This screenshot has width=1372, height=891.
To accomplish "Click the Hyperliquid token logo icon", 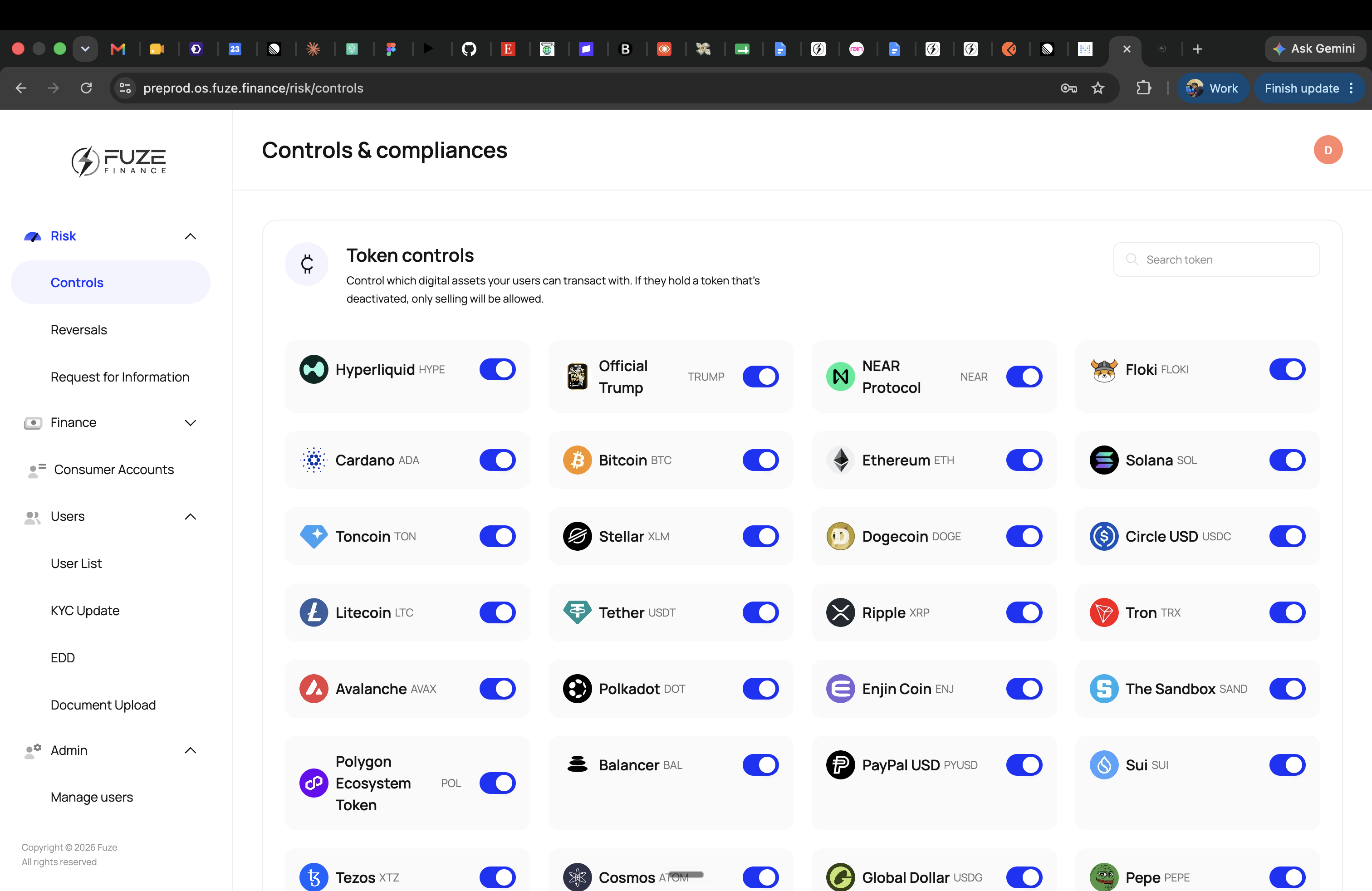I will (314, 369).
